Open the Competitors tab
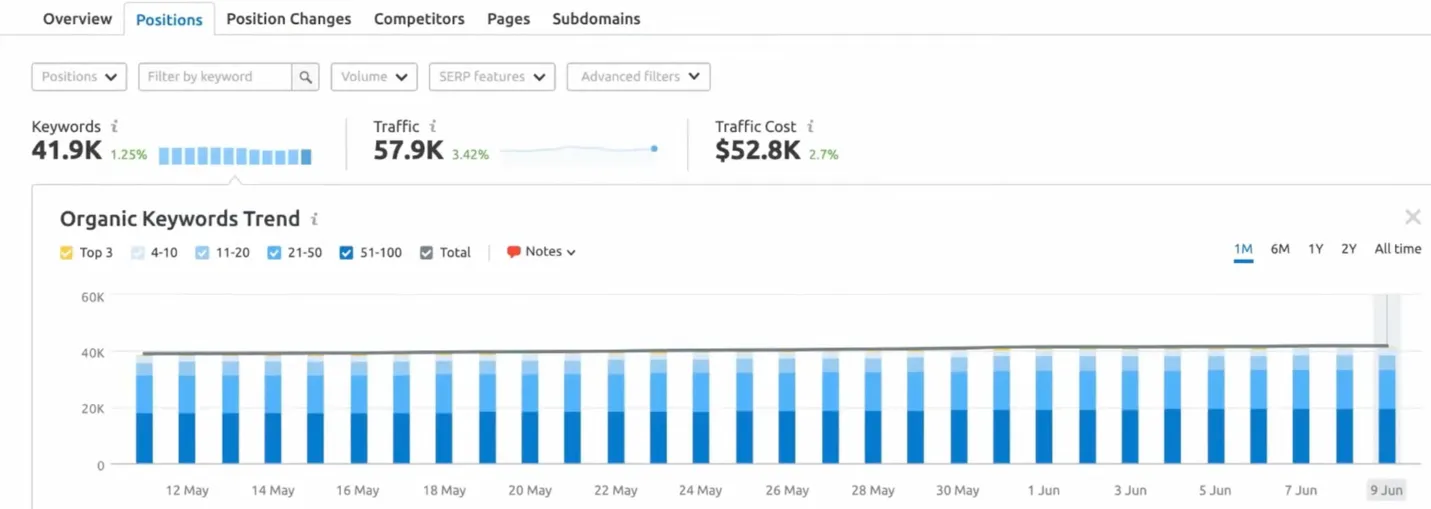1431x509 pixels. pos(419,19)
